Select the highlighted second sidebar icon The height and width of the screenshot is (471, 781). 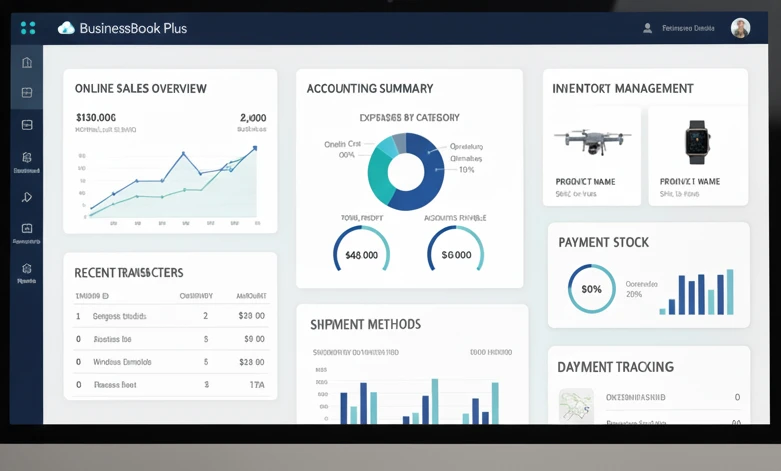(x=27, y=93)
